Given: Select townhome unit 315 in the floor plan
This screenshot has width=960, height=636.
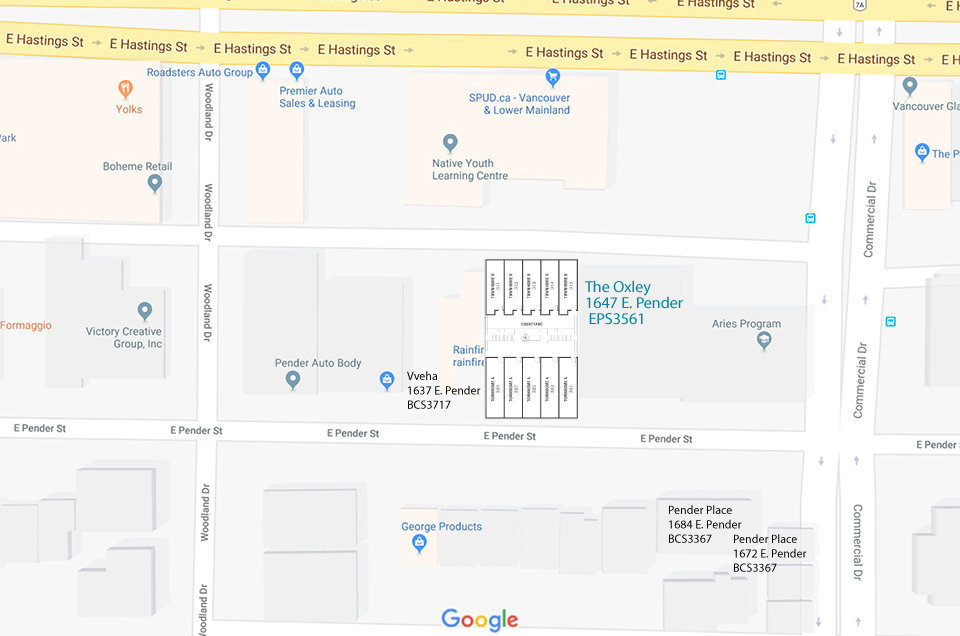Looking at the screenshot, I should [568, 286].
